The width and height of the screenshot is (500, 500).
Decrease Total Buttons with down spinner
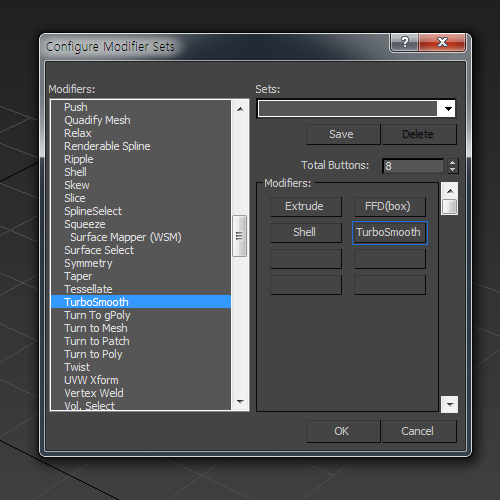point(452,169)
